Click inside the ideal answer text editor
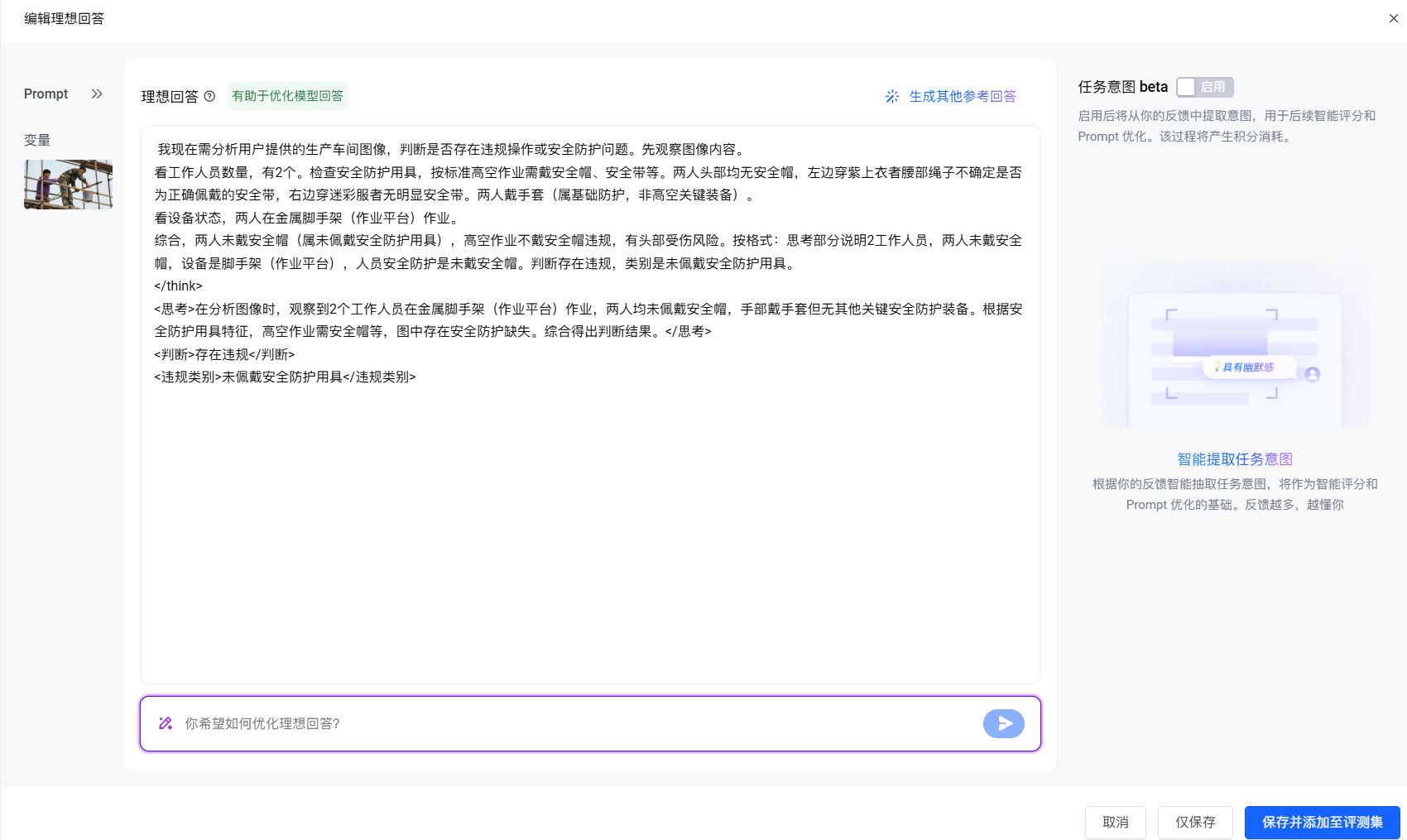This screenshot has height=840, width=1407. click(589, 530)
